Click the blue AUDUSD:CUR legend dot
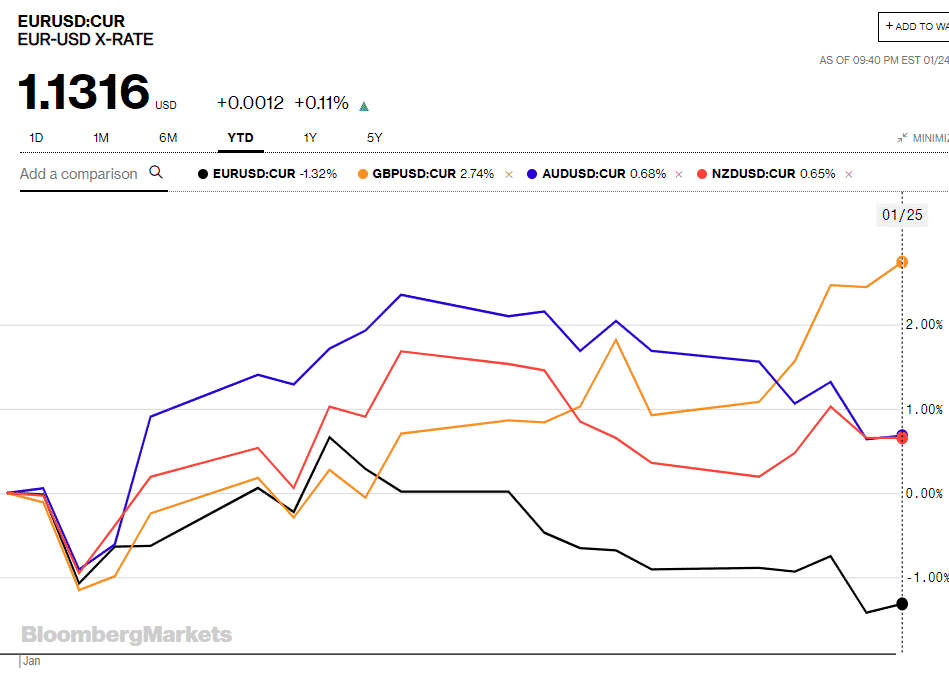Screen dimensions: 949x674 click(532, 174)
